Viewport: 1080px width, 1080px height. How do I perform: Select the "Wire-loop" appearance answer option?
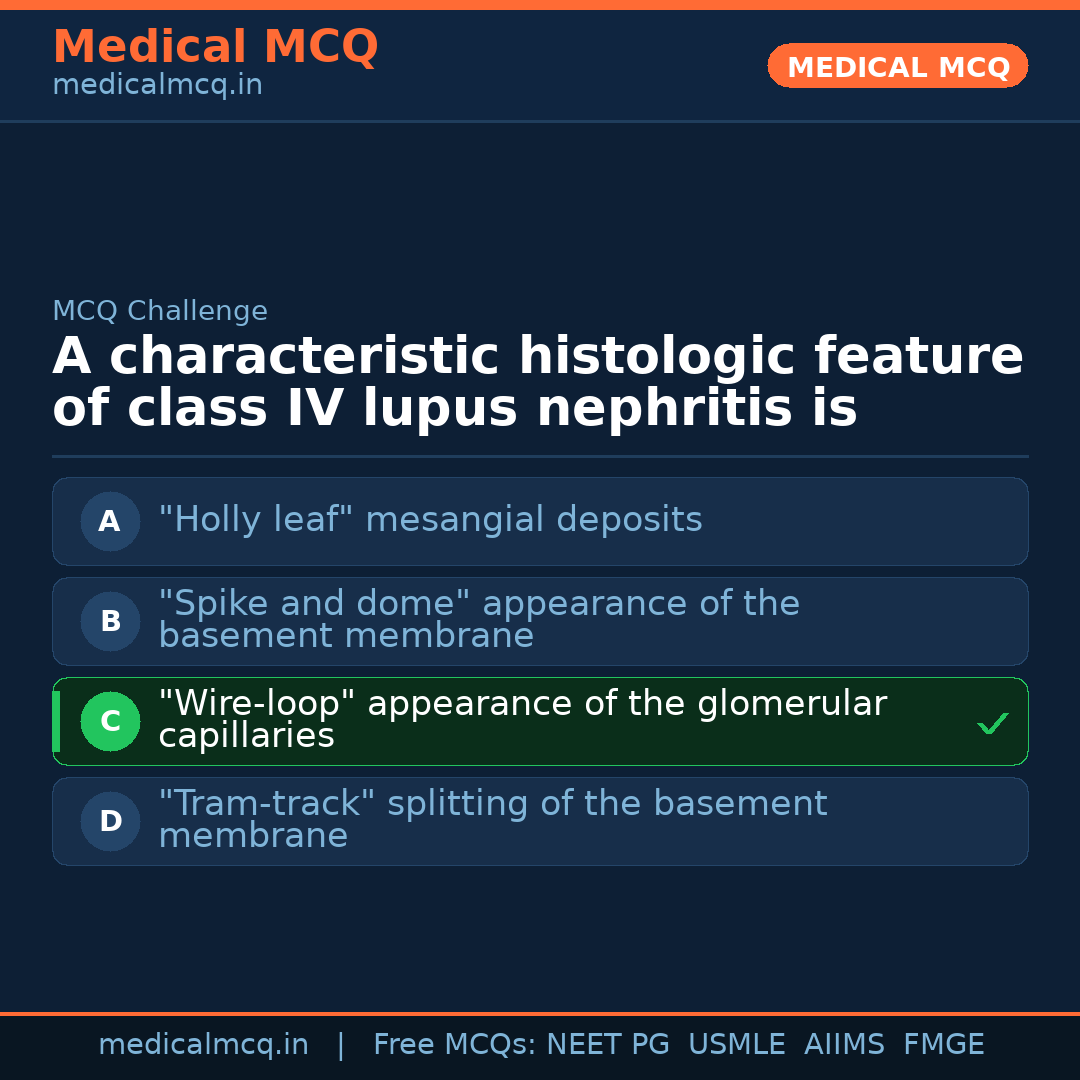(x=522, y=720)
